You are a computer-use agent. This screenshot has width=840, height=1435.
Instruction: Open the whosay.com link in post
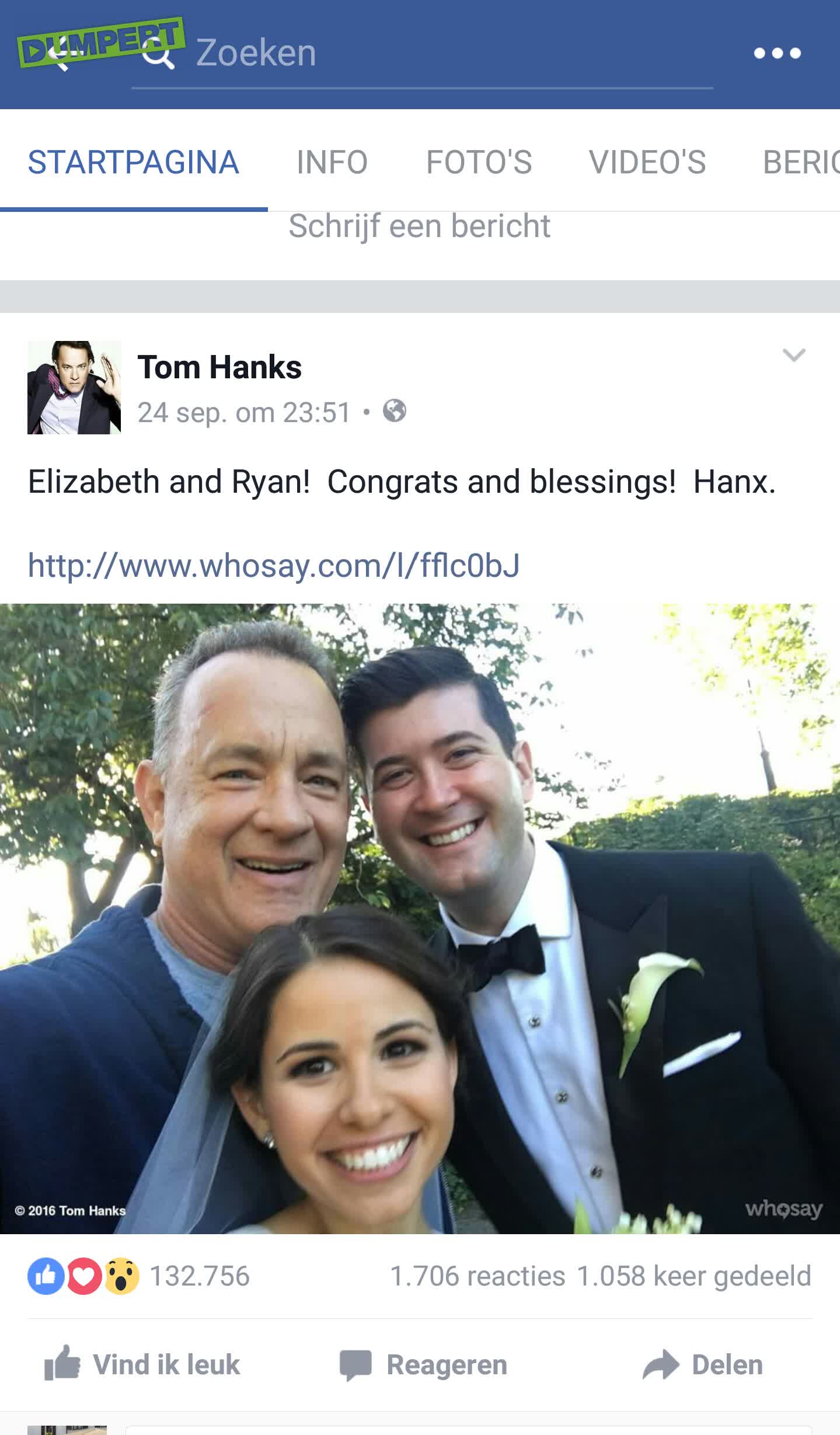(x=274, y=565)
